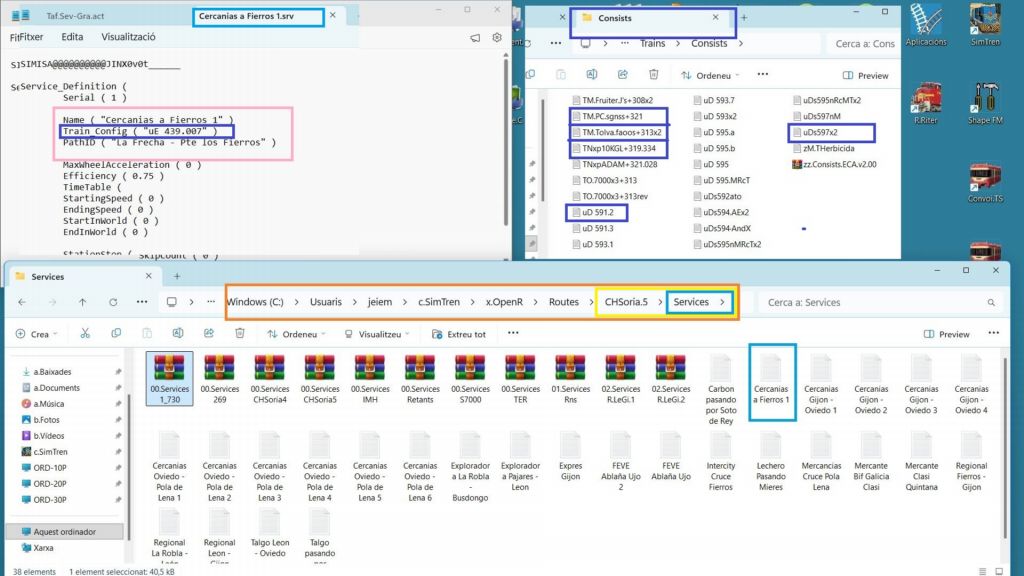This screenshot has height=576, width=1024.
Task: Select Cercanias a Fierros 1 file
Action: pos(771,381)
